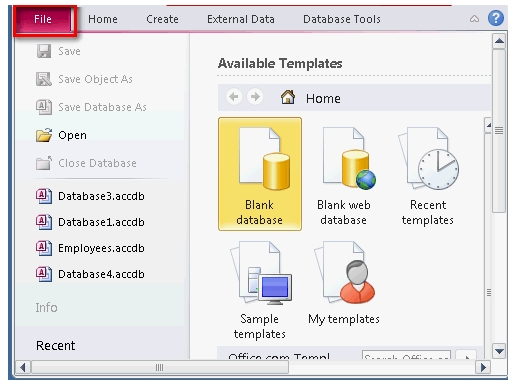
Task: Minimize the ribbon with the caret icon
Action: (x=474, y=19)
